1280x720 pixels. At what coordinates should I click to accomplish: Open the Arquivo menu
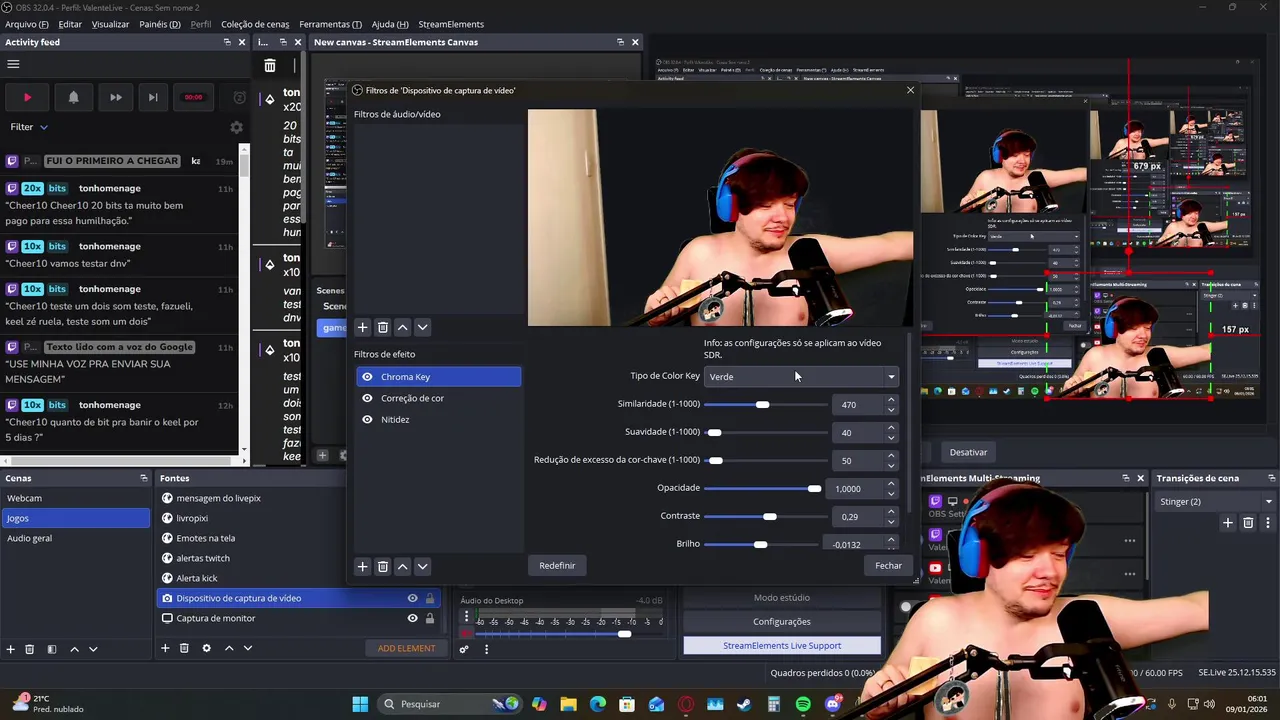(x=27, y=24)
